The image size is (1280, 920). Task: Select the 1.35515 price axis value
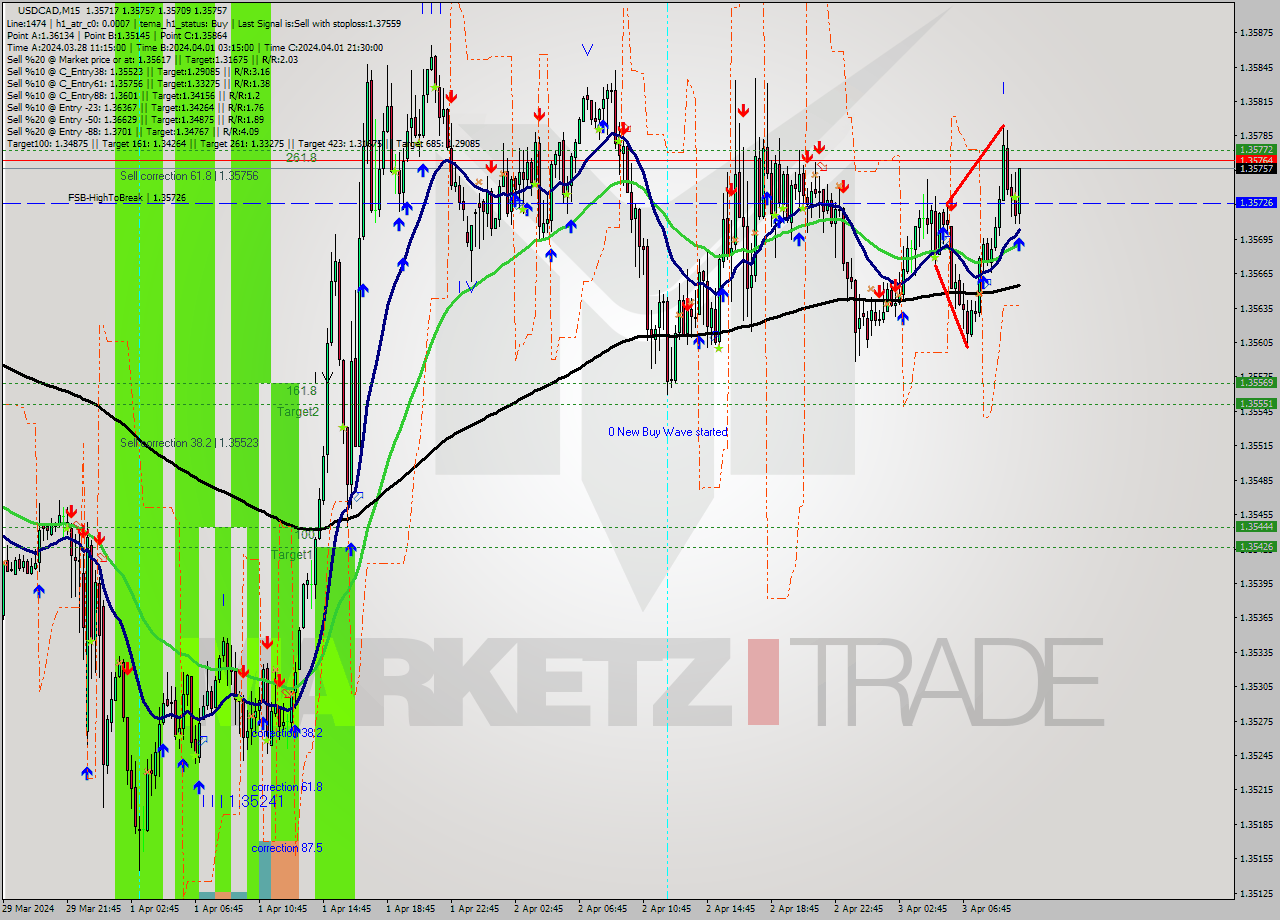tap(1256, 446)
